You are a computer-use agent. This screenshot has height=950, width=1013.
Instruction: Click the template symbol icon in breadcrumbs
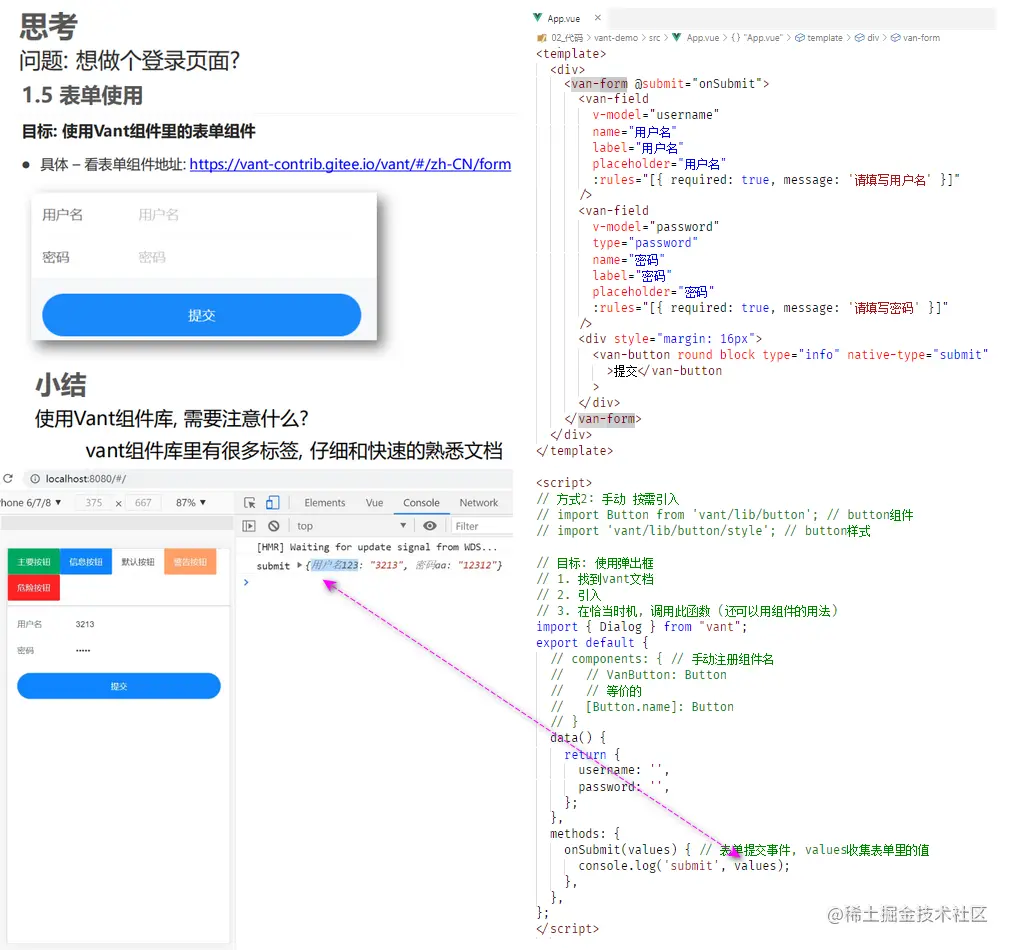[x=800, y=38]
